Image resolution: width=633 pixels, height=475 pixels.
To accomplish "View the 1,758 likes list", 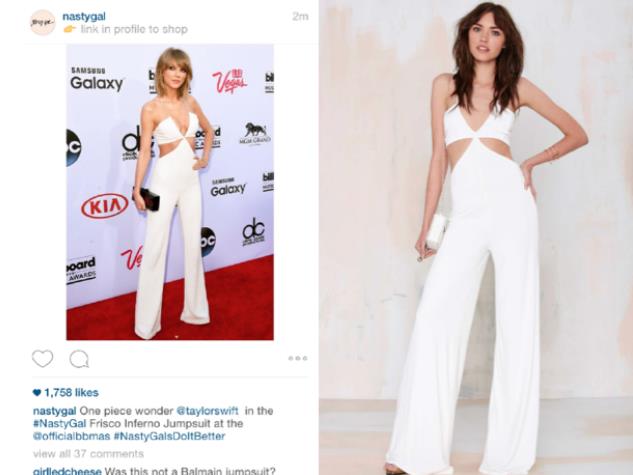I will (x=71, y=392).
